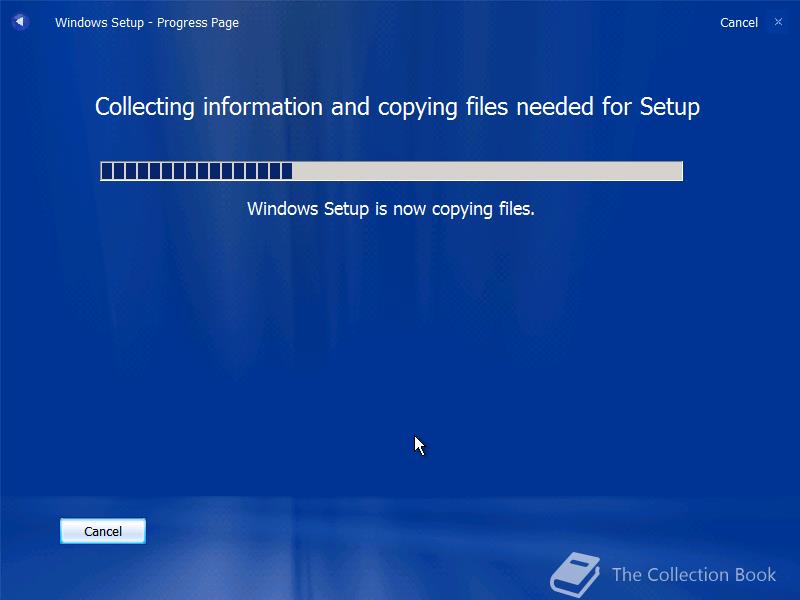Click 'Windows Setup - Progress Page' title text
Image resolution: width=800 pixels, height=600 pixels.
[x=147, y=22]
